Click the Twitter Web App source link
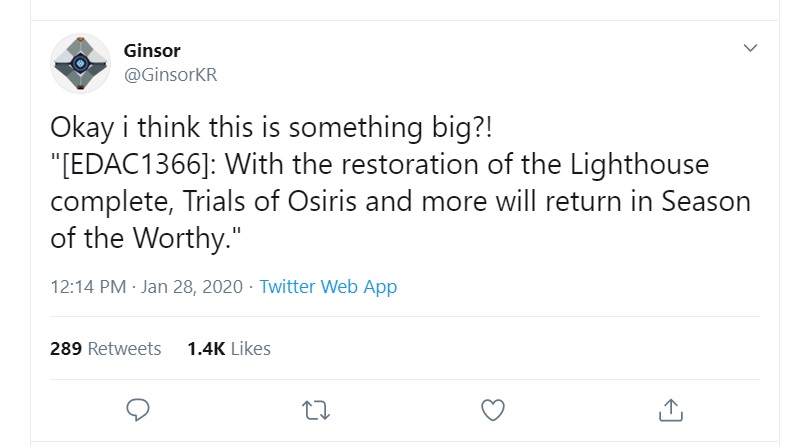803x446 pixels. [328, 287]
